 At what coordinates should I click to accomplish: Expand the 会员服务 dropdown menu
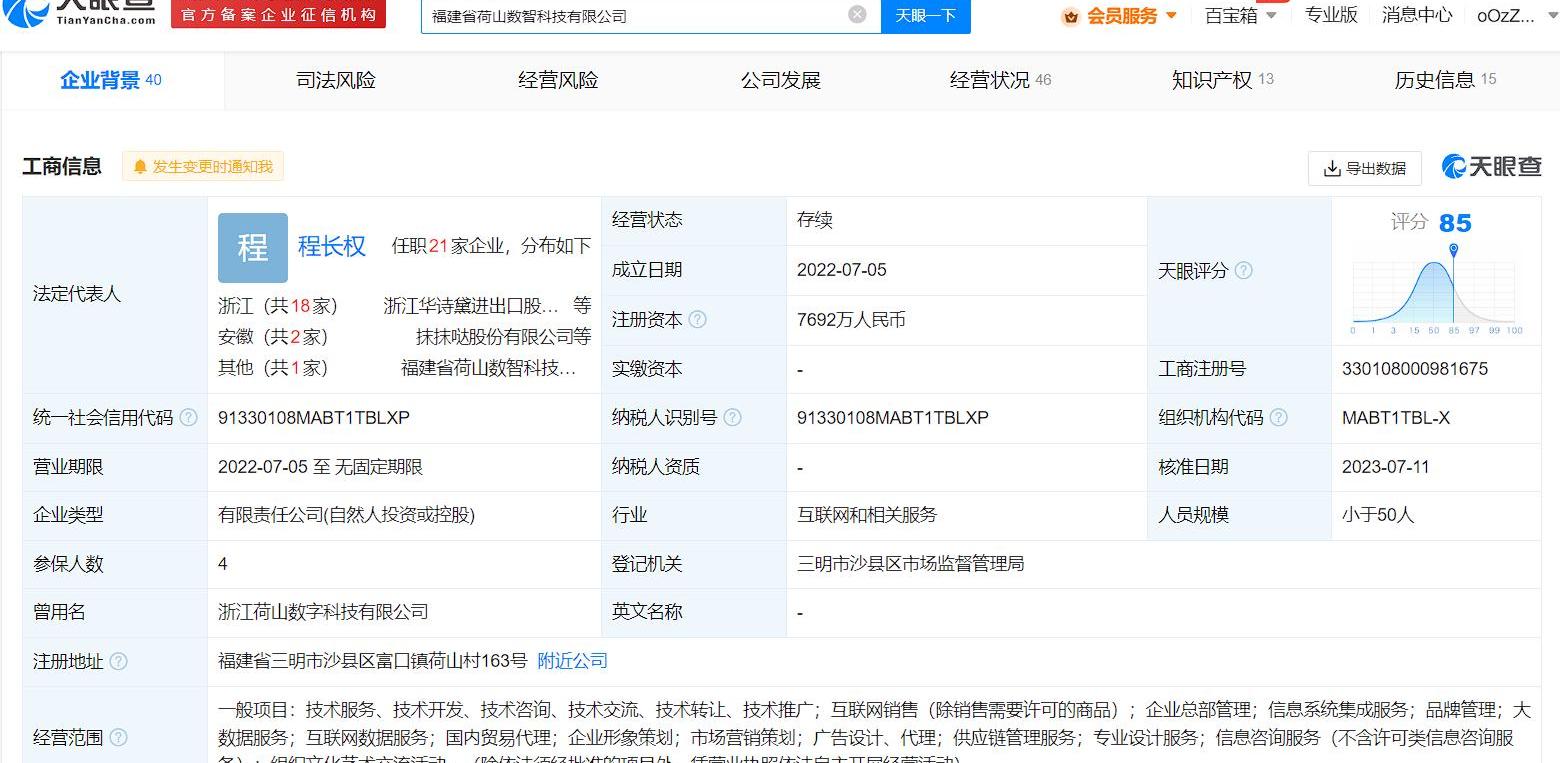tap(1120, 16)
